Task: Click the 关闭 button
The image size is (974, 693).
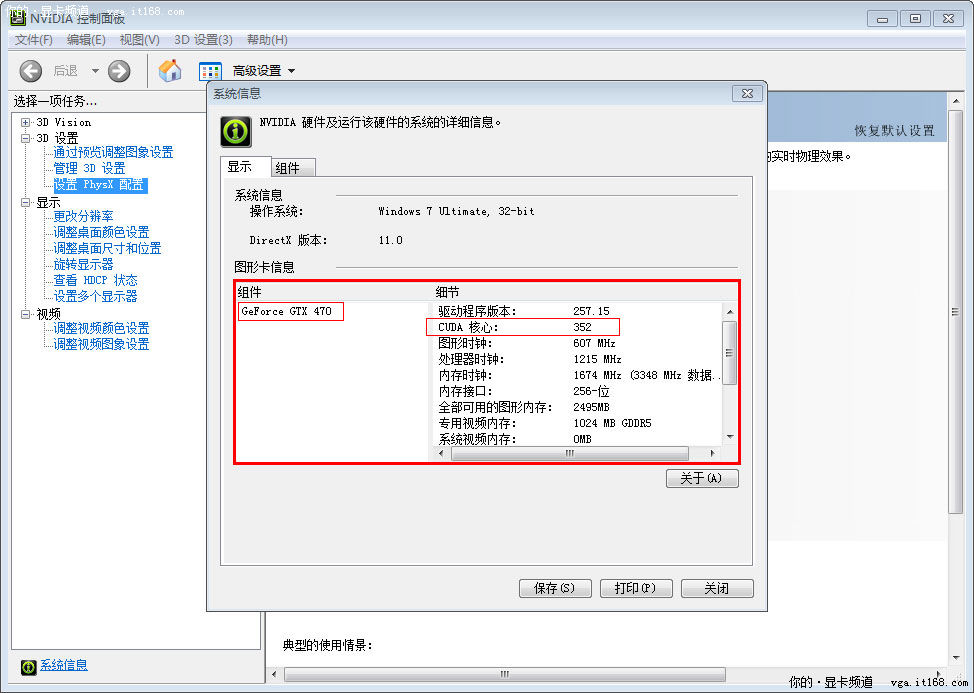Action: click(717, 588)
